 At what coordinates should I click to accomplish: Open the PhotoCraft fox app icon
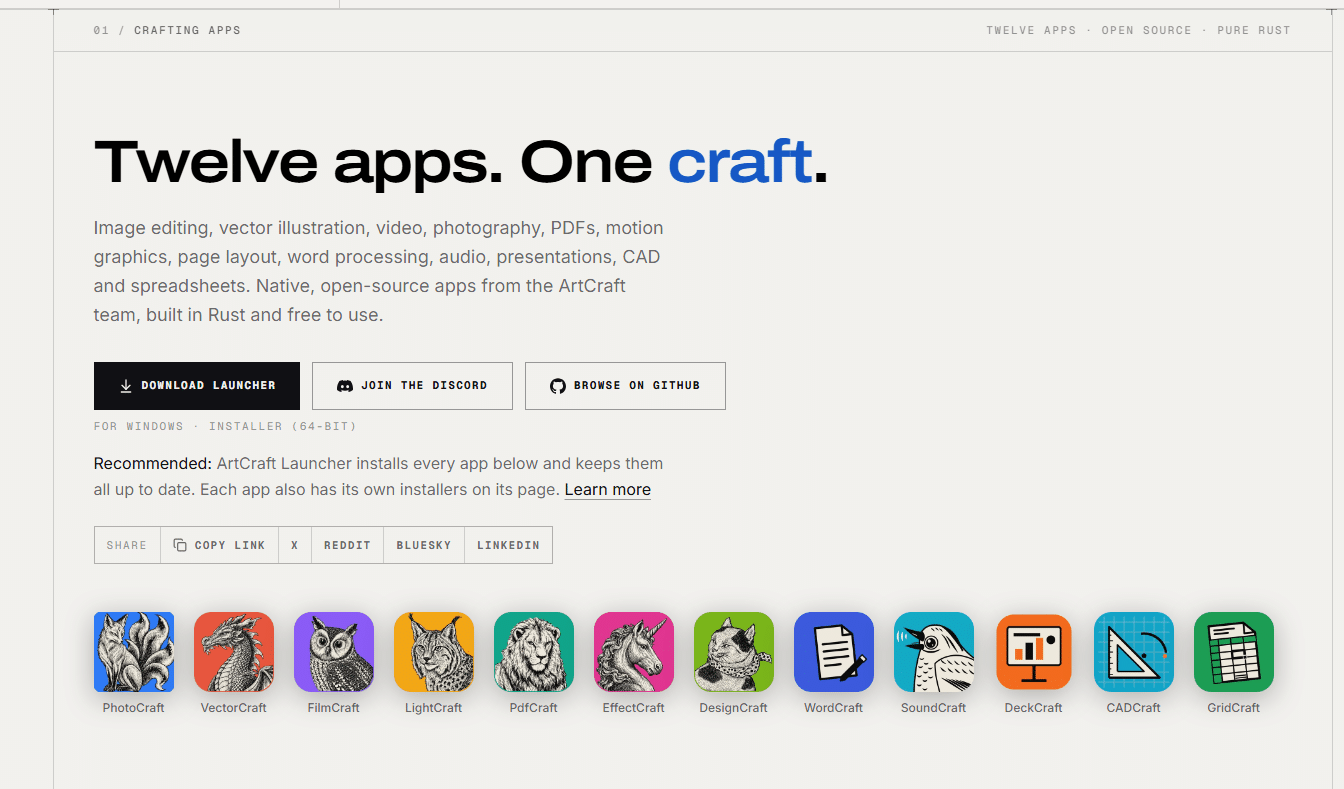pos(134,652)
